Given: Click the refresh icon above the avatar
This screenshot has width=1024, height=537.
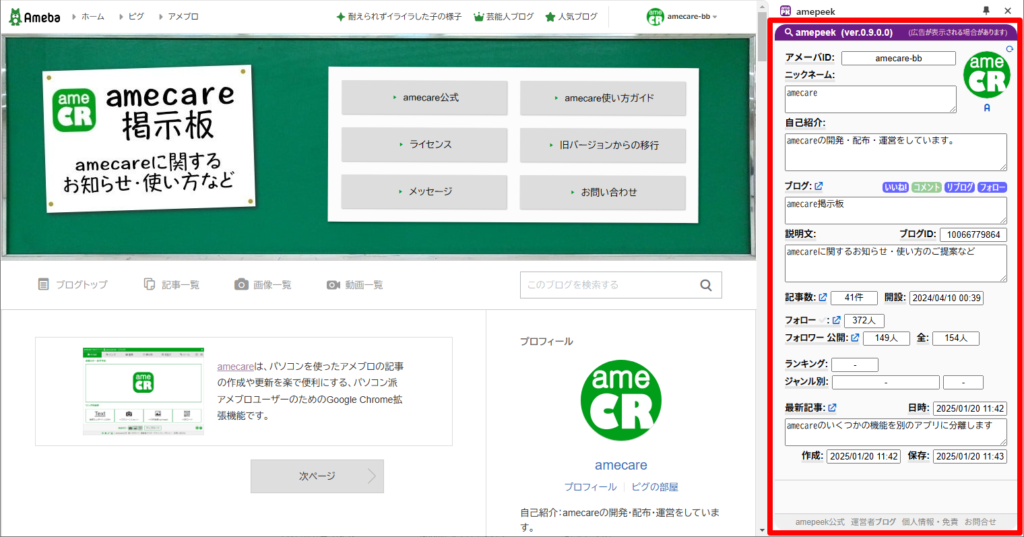Looking at the screenshot, I should tap(1007, 48).
